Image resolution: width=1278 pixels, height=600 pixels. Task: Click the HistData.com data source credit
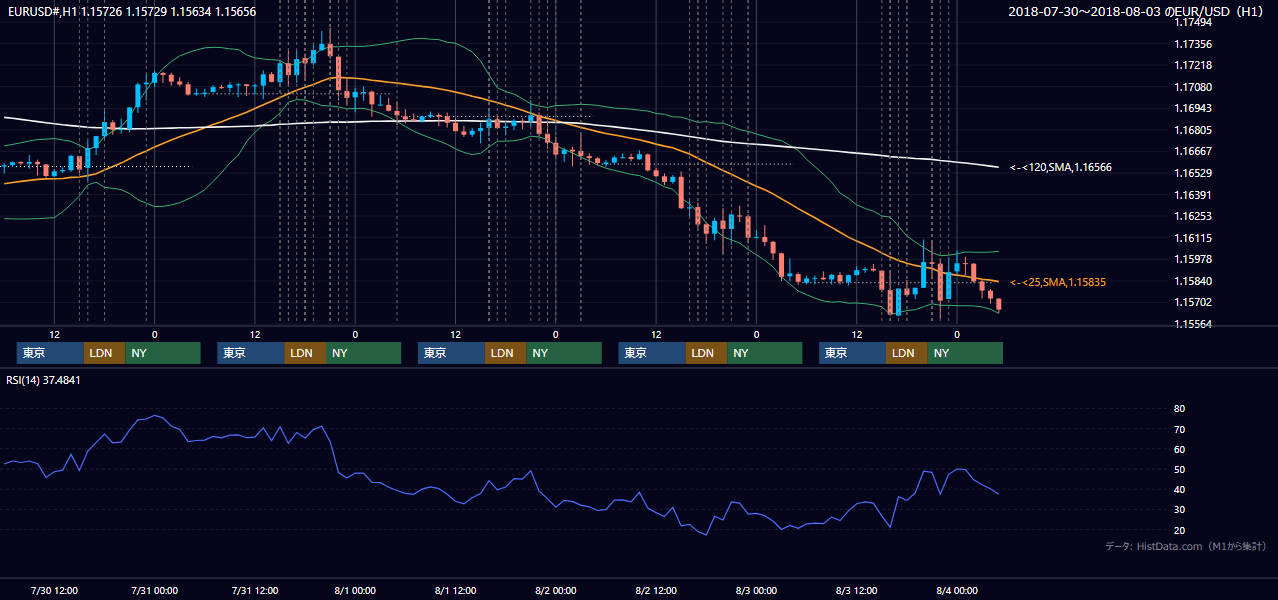pos(1185,546)
